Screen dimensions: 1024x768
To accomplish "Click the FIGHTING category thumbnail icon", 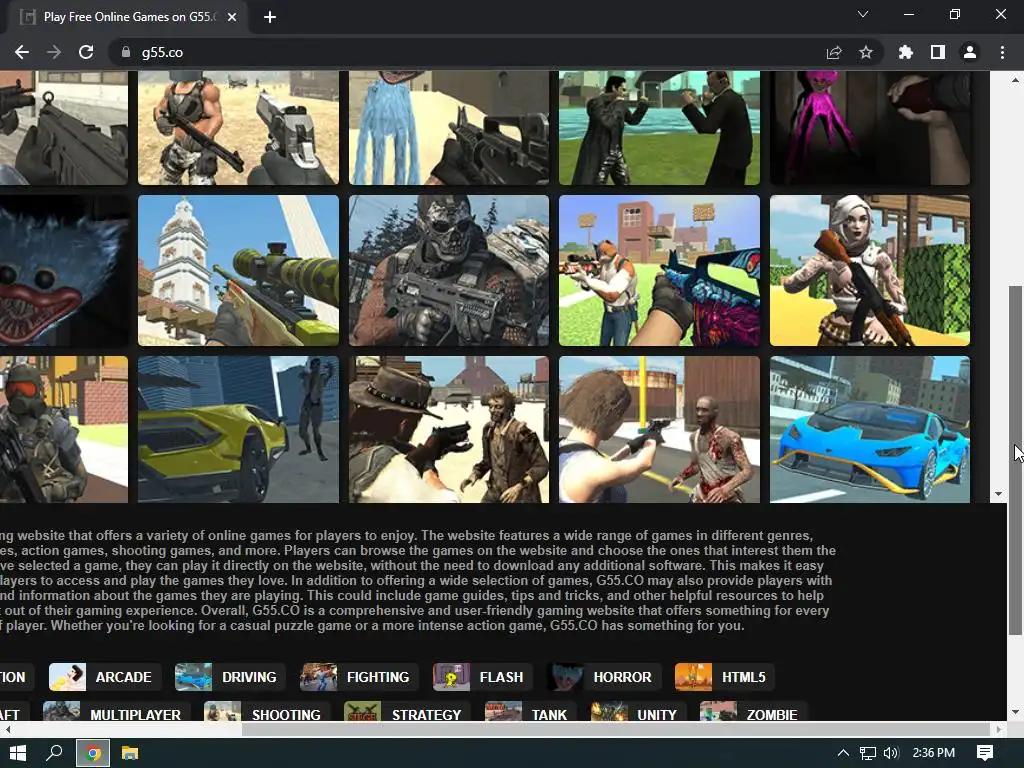I will point(319,677).
